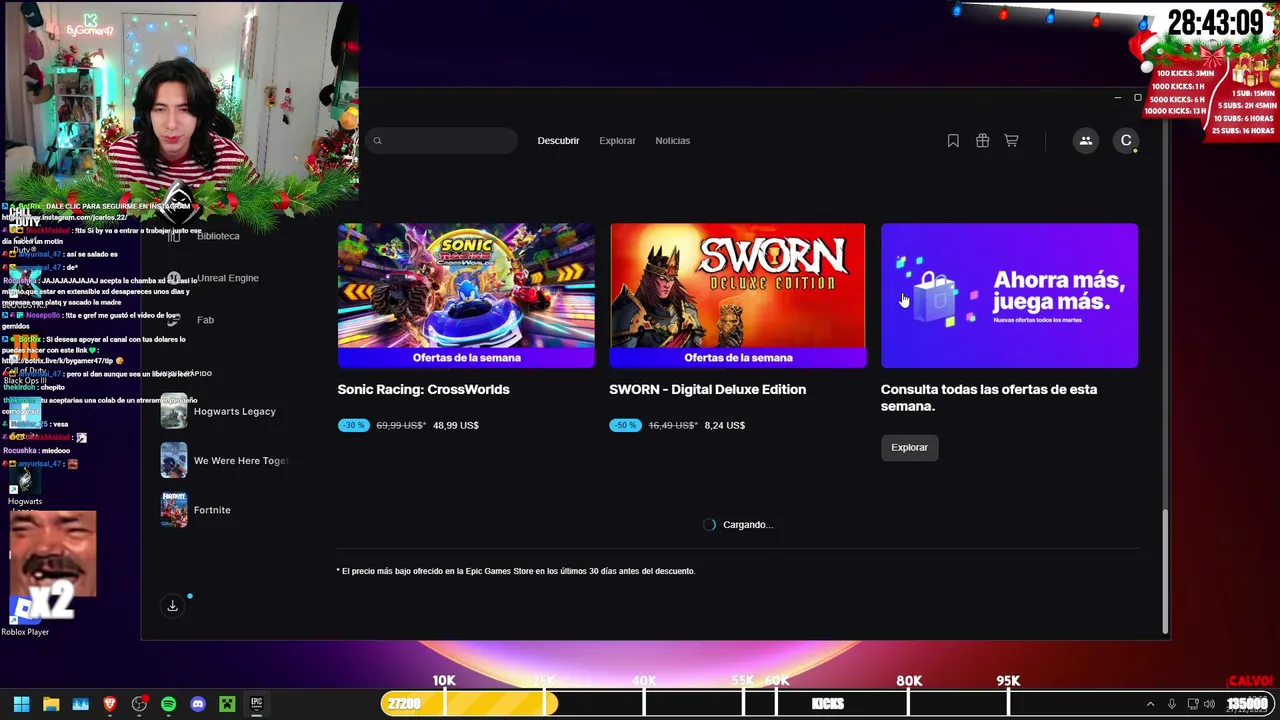This screenshot has width=1280, height=720.
Task: Expand the system tray hidden icons chevron
Action: pyautogui.click(x=1150, y=704)
